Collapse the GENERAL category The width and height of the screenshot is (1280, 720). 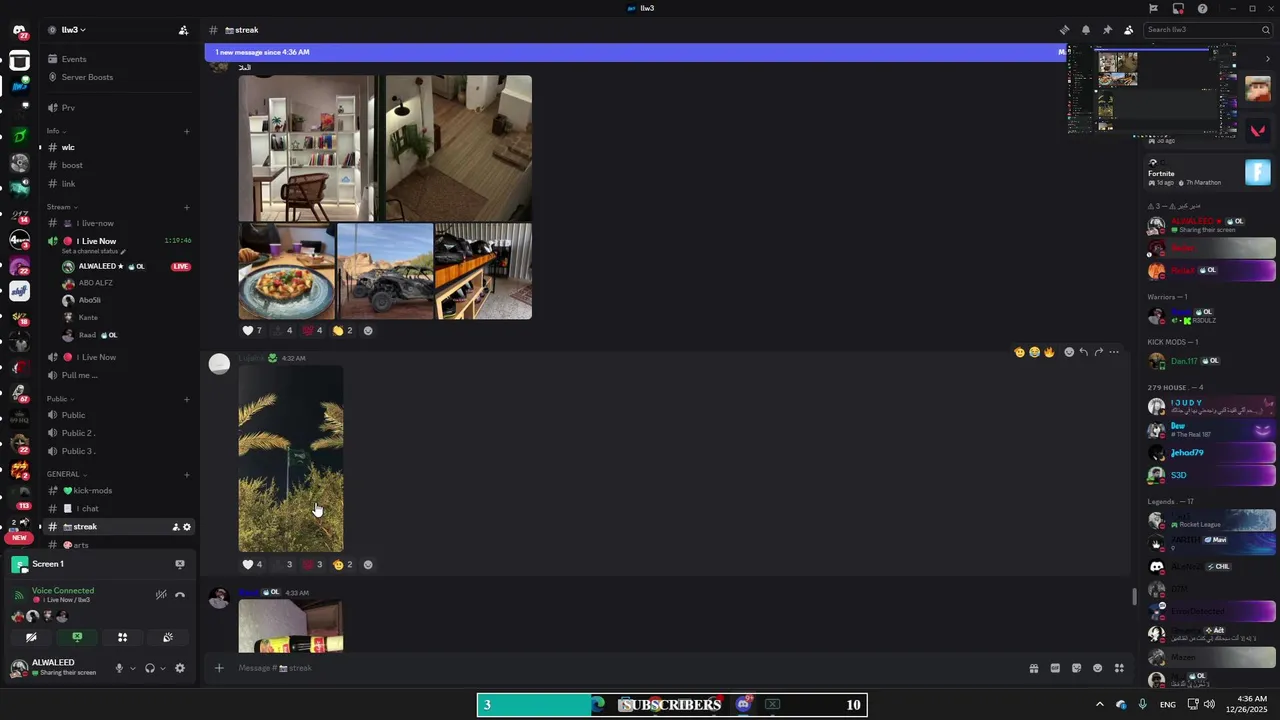65,474
